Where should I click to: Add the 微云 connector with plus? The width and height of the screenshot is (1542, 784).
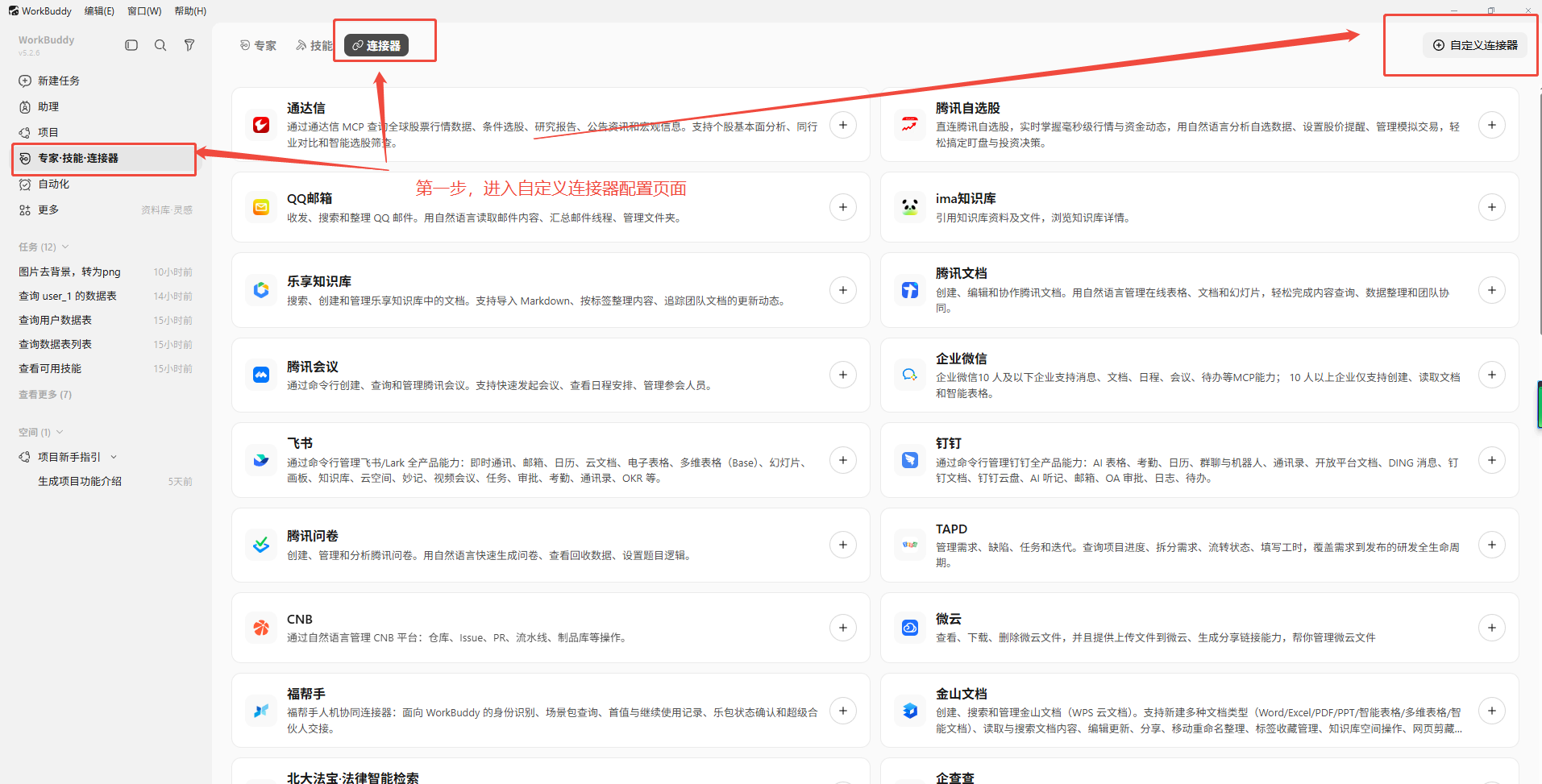point(1492,628)
